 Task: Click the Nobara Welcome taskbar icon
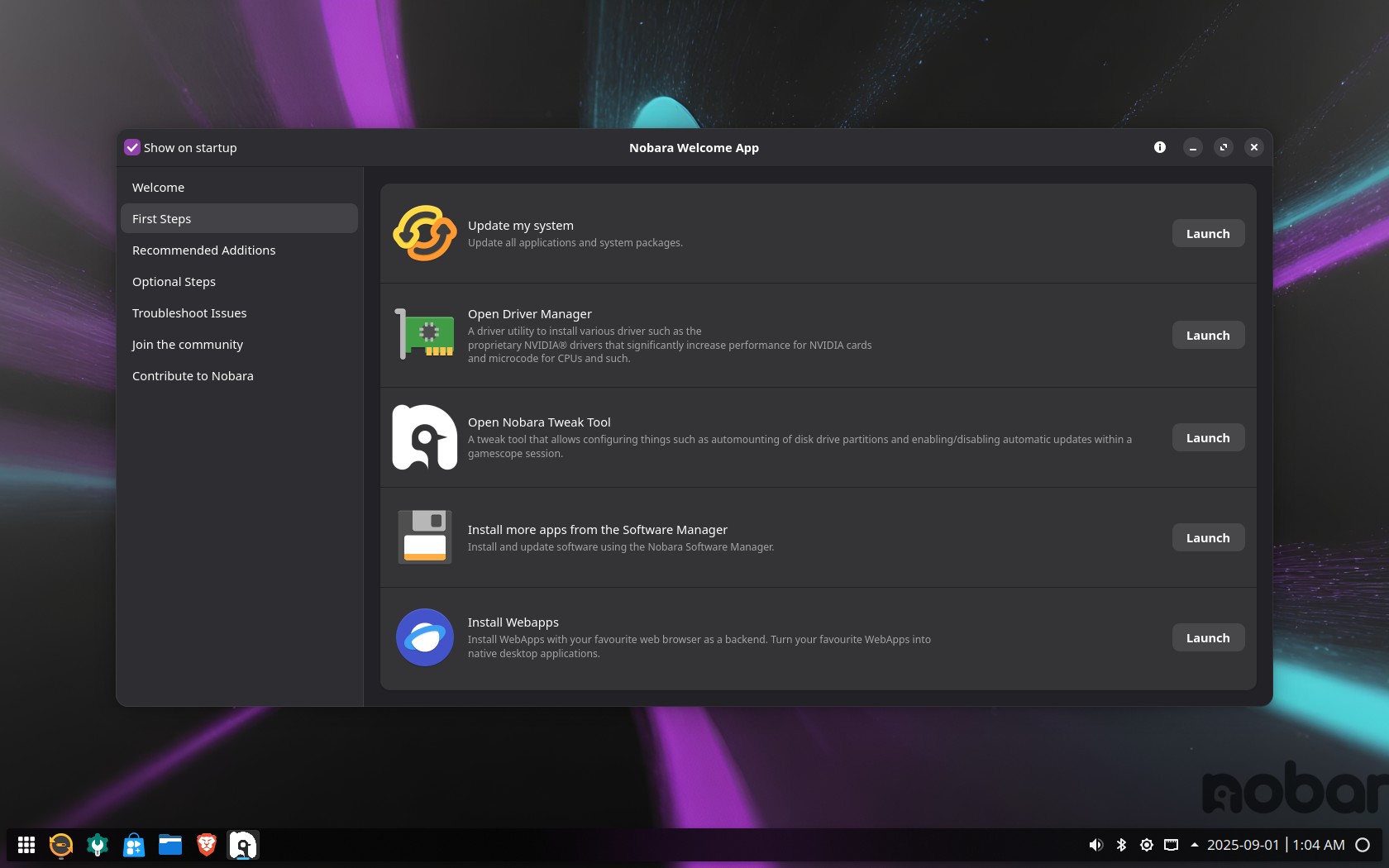[x=243, y=845]
